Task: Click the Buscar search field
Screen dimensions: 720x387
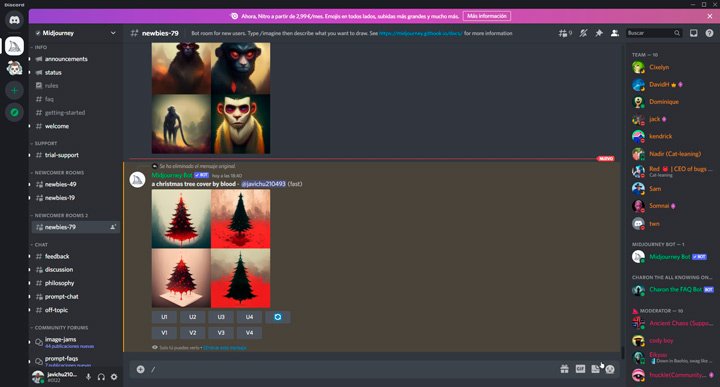Action: coord(654,33)
